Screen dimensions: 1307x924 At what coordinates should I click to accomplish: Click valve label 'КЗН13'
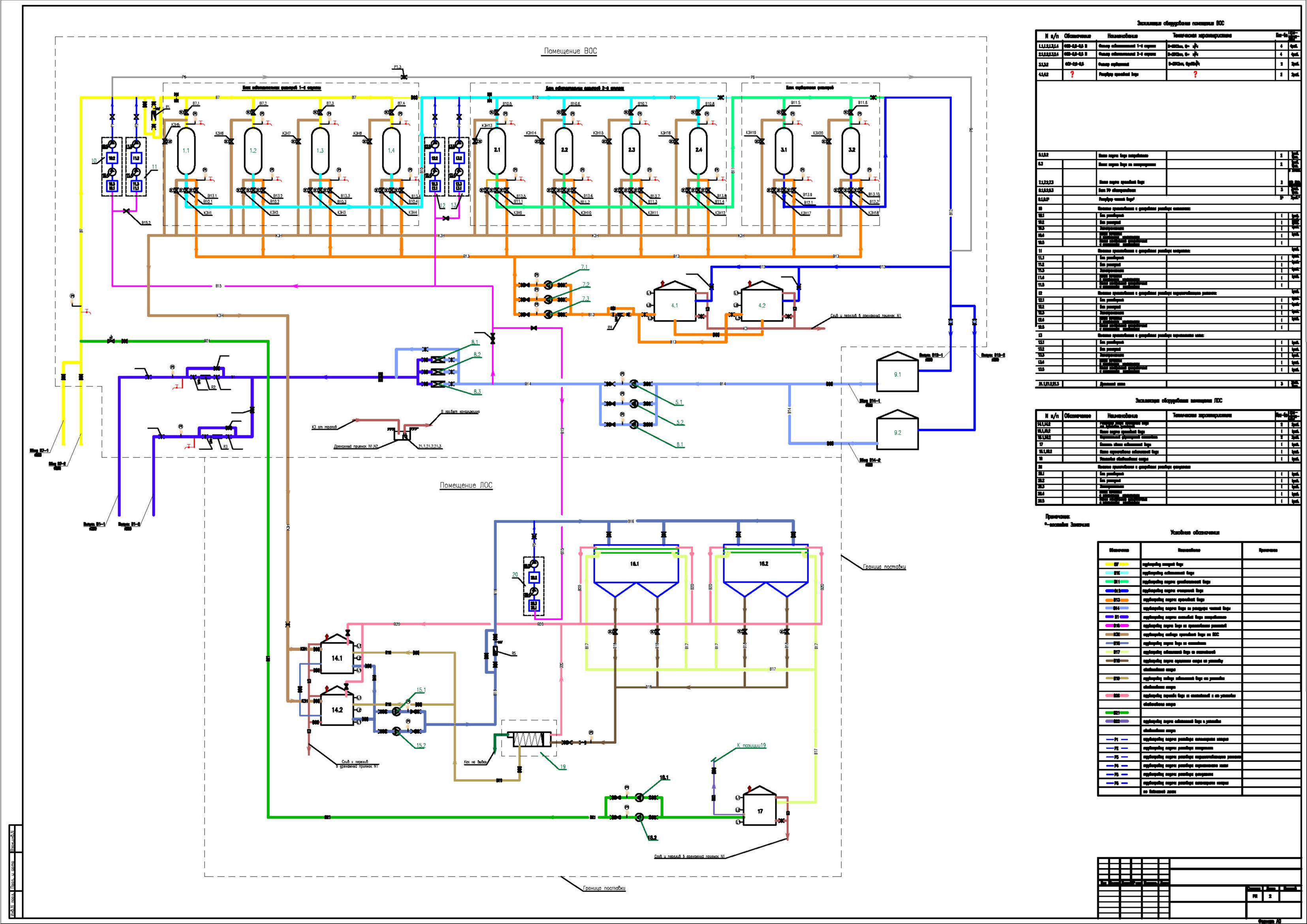[x=487, y=126]
